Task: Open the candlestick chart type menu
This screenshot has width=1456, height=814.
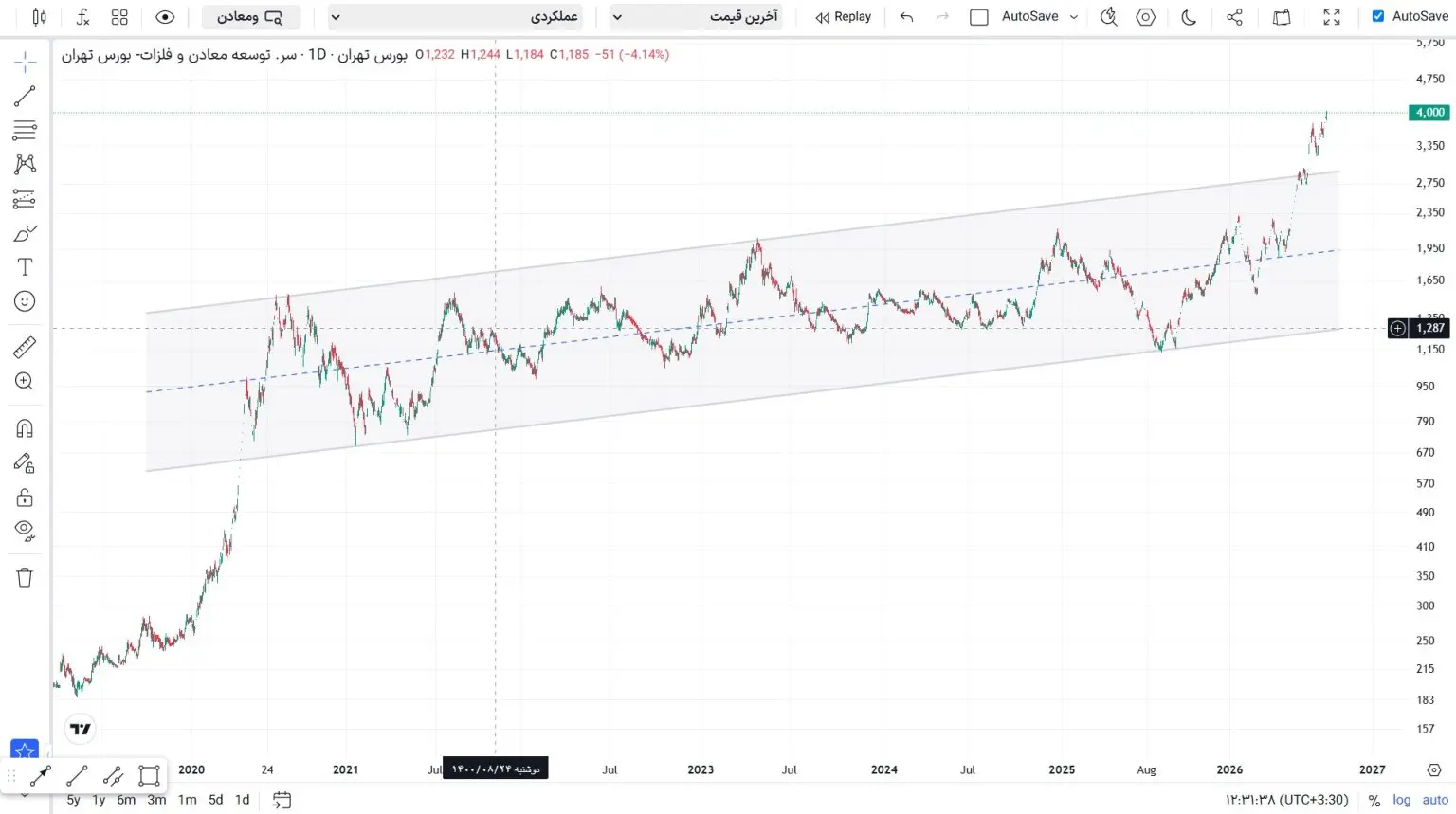Action: tap(39, 17)
